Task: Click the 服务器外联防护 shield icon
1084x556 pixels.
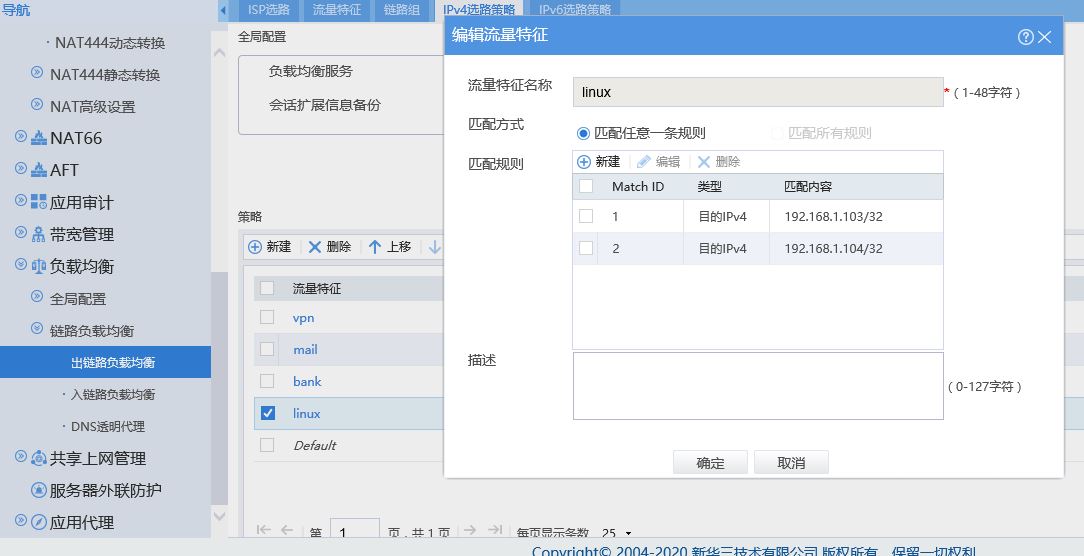Action: point(39,490)
